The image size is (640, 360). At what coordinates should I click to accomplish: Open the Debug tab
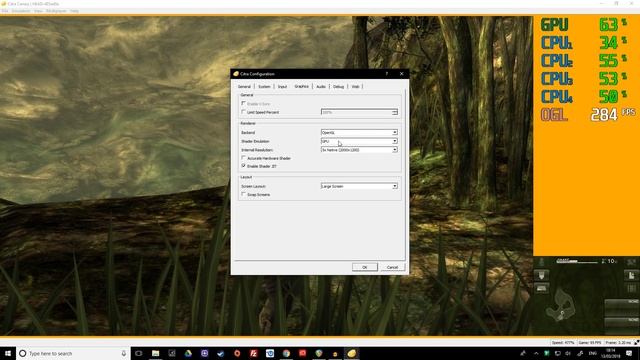pyautogui.click(x=338, y=87)
